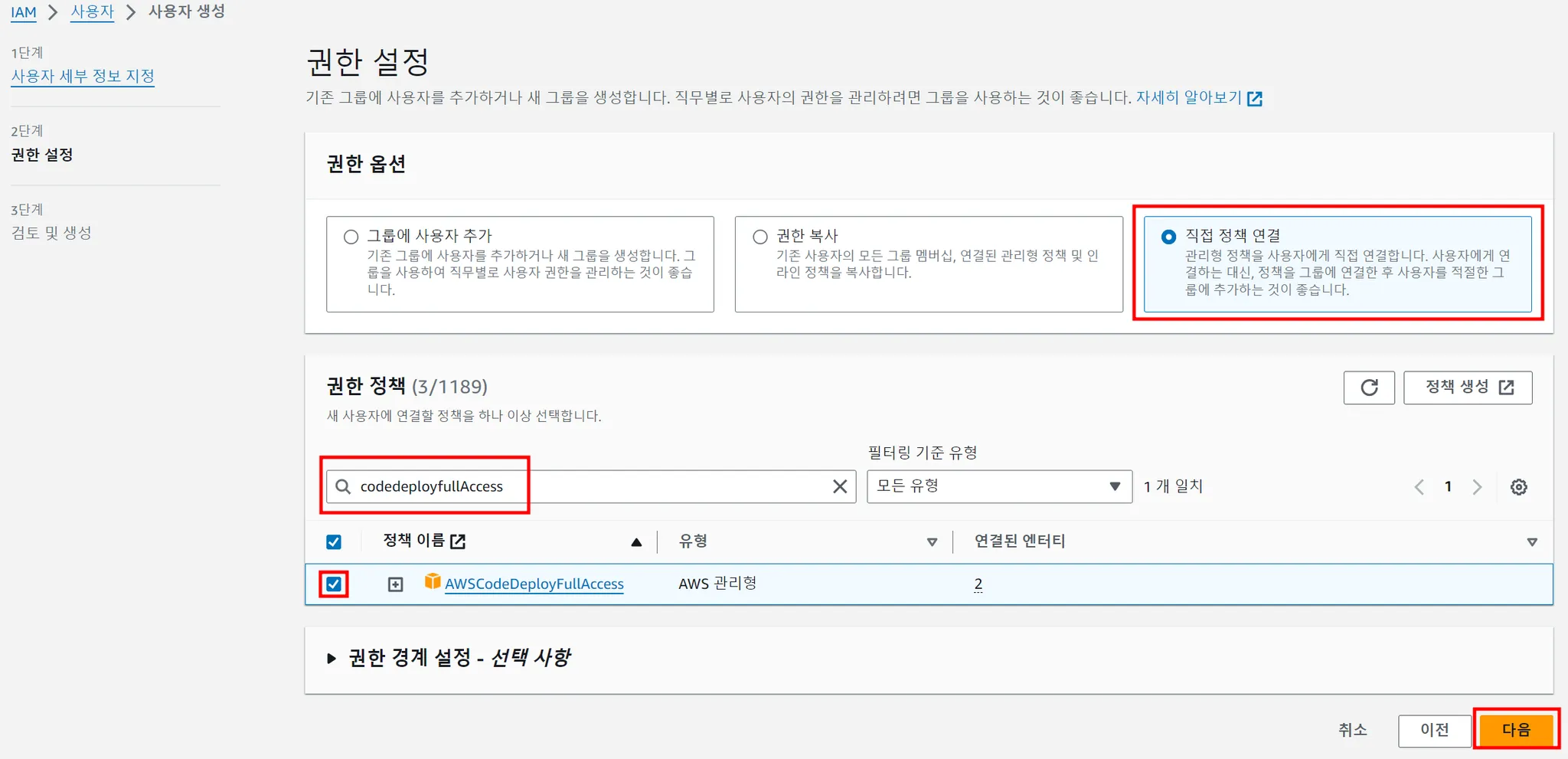1568x759 pixels.
Task: Go to IAM breadcrumb
Action: click(x=24, y=12)
